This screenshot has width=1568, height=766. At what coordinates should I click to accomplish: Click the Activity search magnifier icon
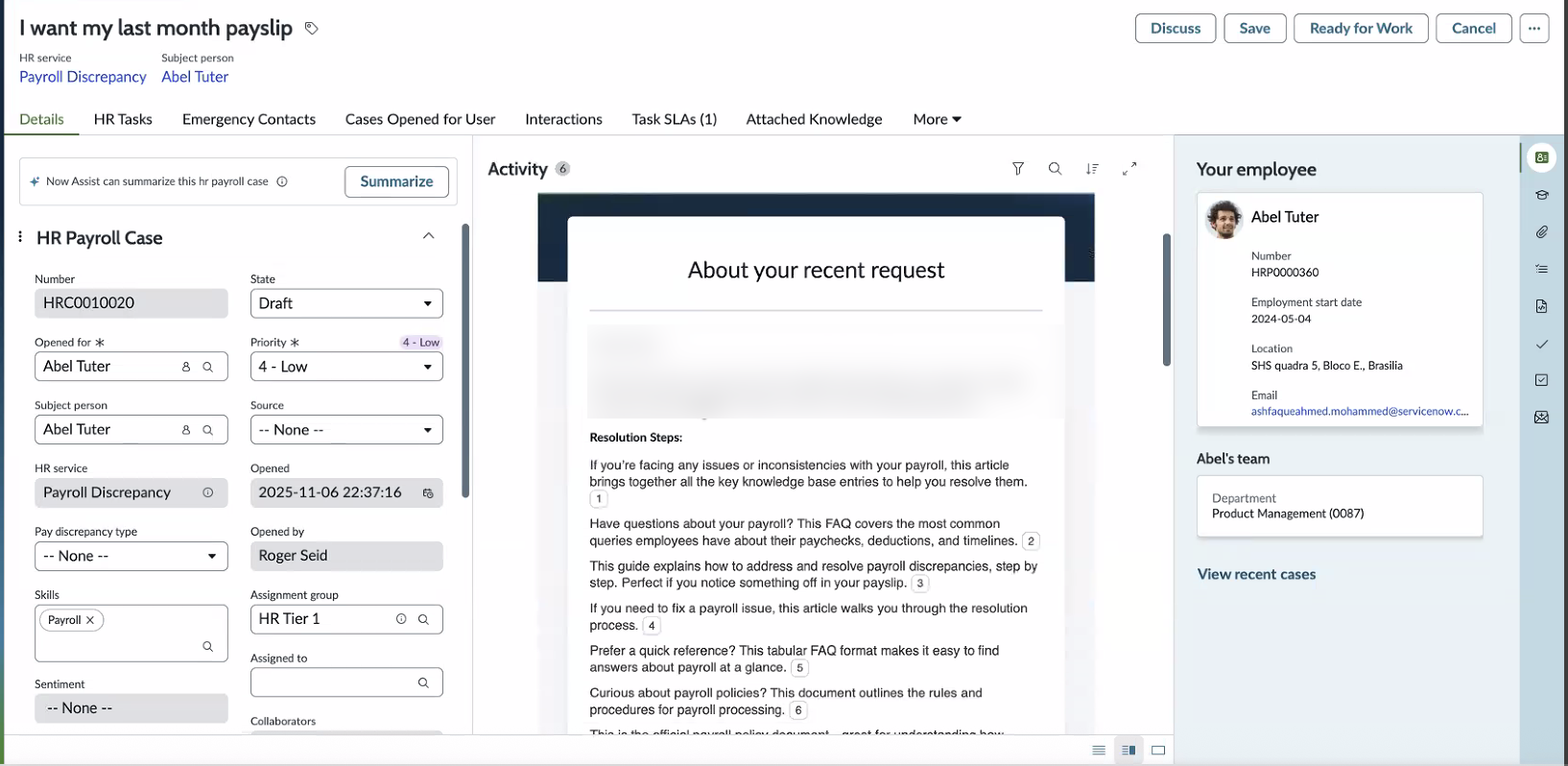(x=1055, y=169)
